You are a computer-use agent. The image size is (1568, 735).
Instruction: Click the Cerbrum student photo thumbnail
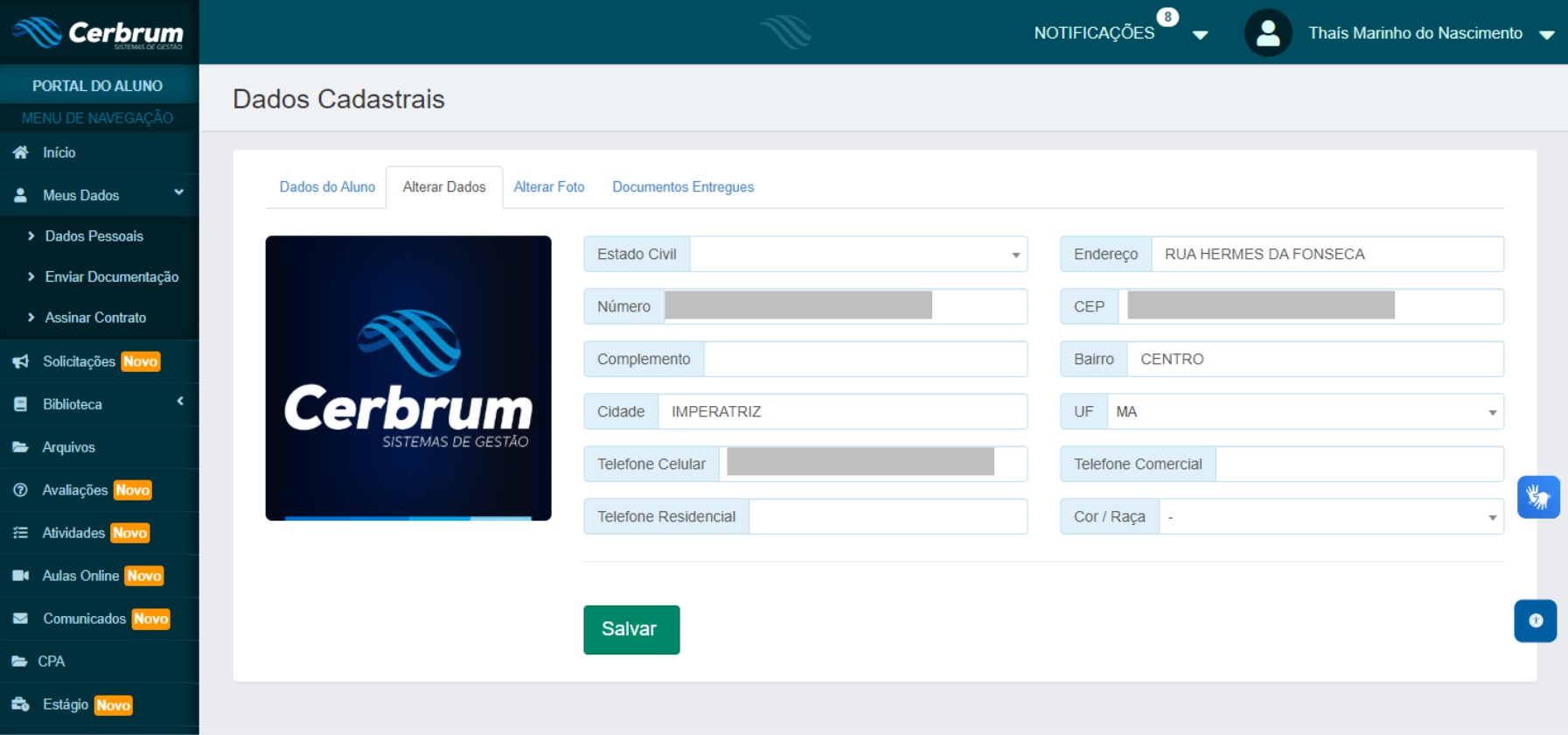point(408,378)
